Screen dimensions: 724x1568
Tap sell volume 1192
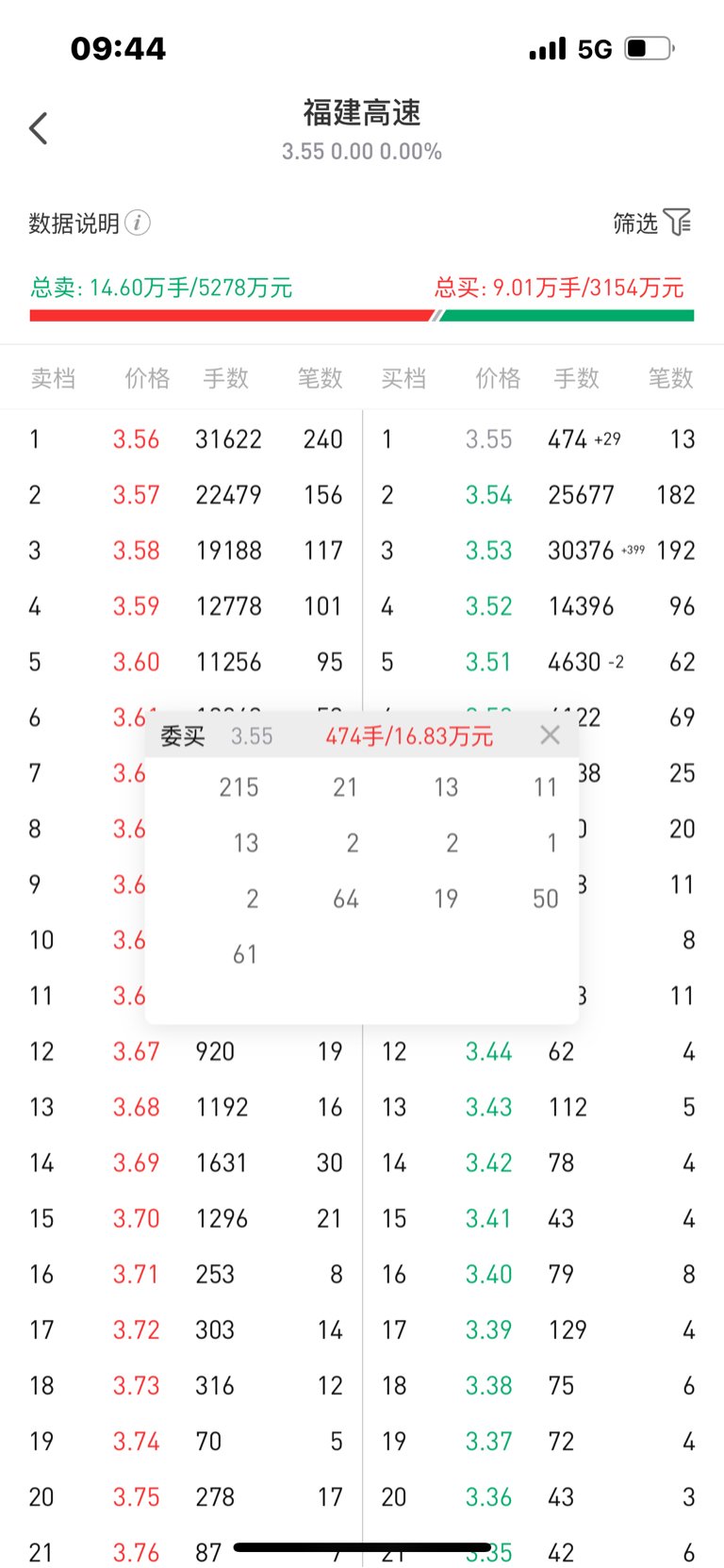pos(222,1108)
